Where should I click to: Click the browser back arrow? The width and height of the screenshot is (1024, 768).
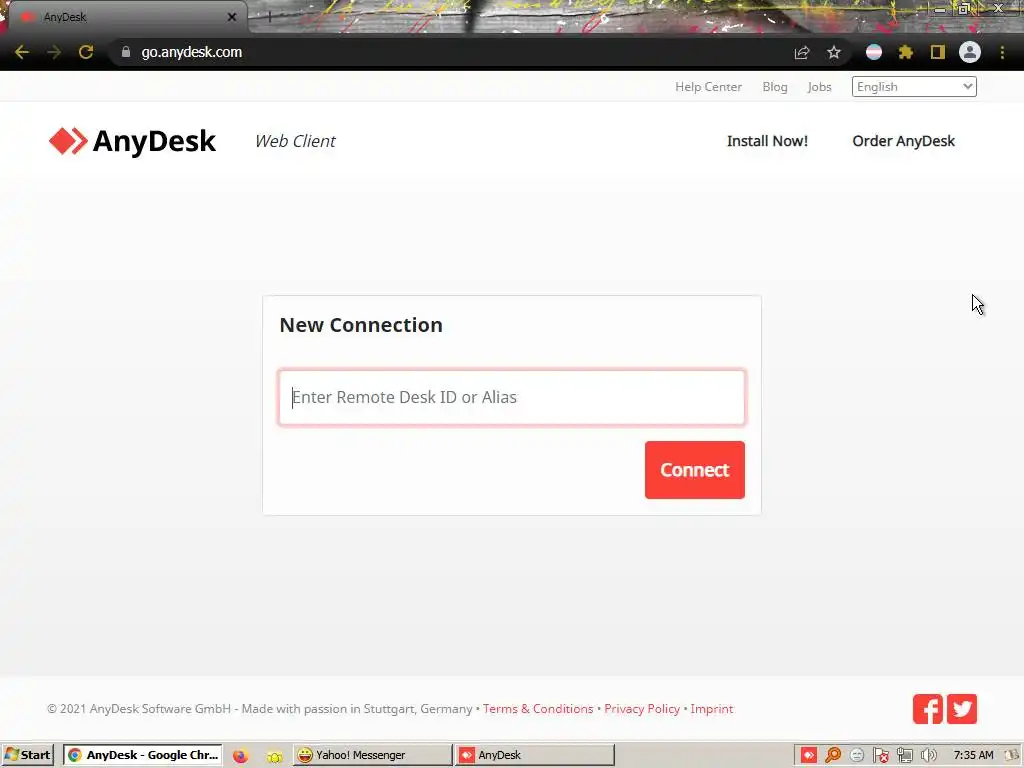[22, 52]
